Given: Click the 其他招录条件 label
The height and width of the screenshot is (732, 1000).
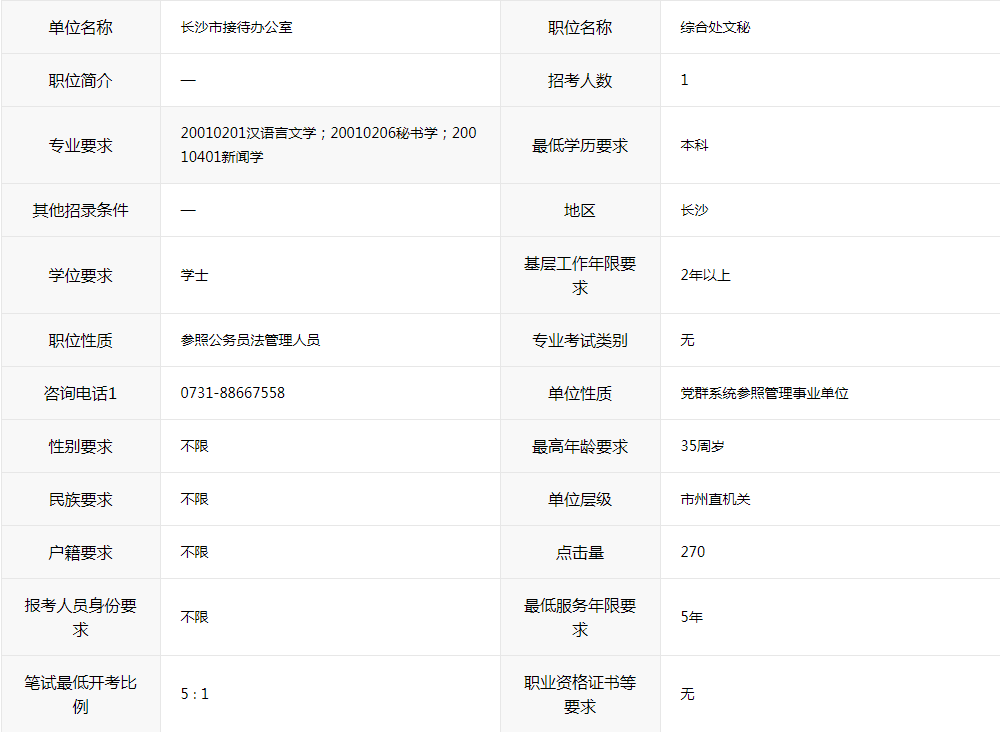Looking at the screenshot, I should pyautogui.click(x=80, y=210).
